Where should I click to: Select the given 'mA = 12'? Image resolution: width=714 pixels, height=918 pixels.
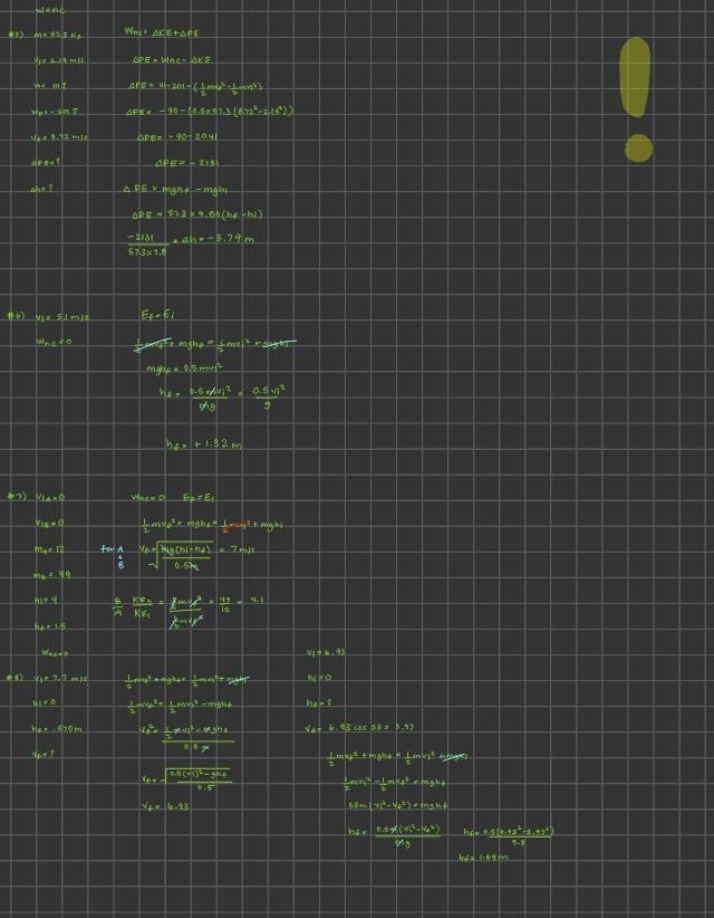[49, 549]
